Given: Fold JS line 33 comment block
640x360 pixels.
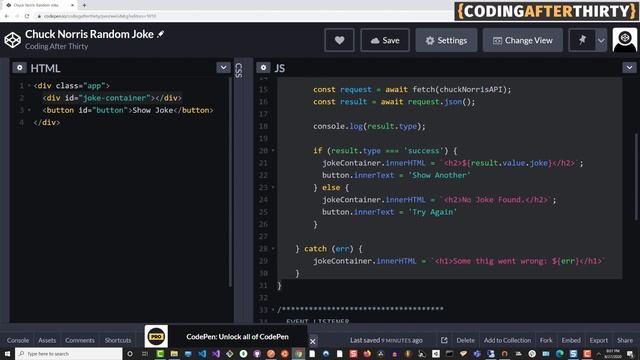Looking at the screenshot, I should pos(273,310).
